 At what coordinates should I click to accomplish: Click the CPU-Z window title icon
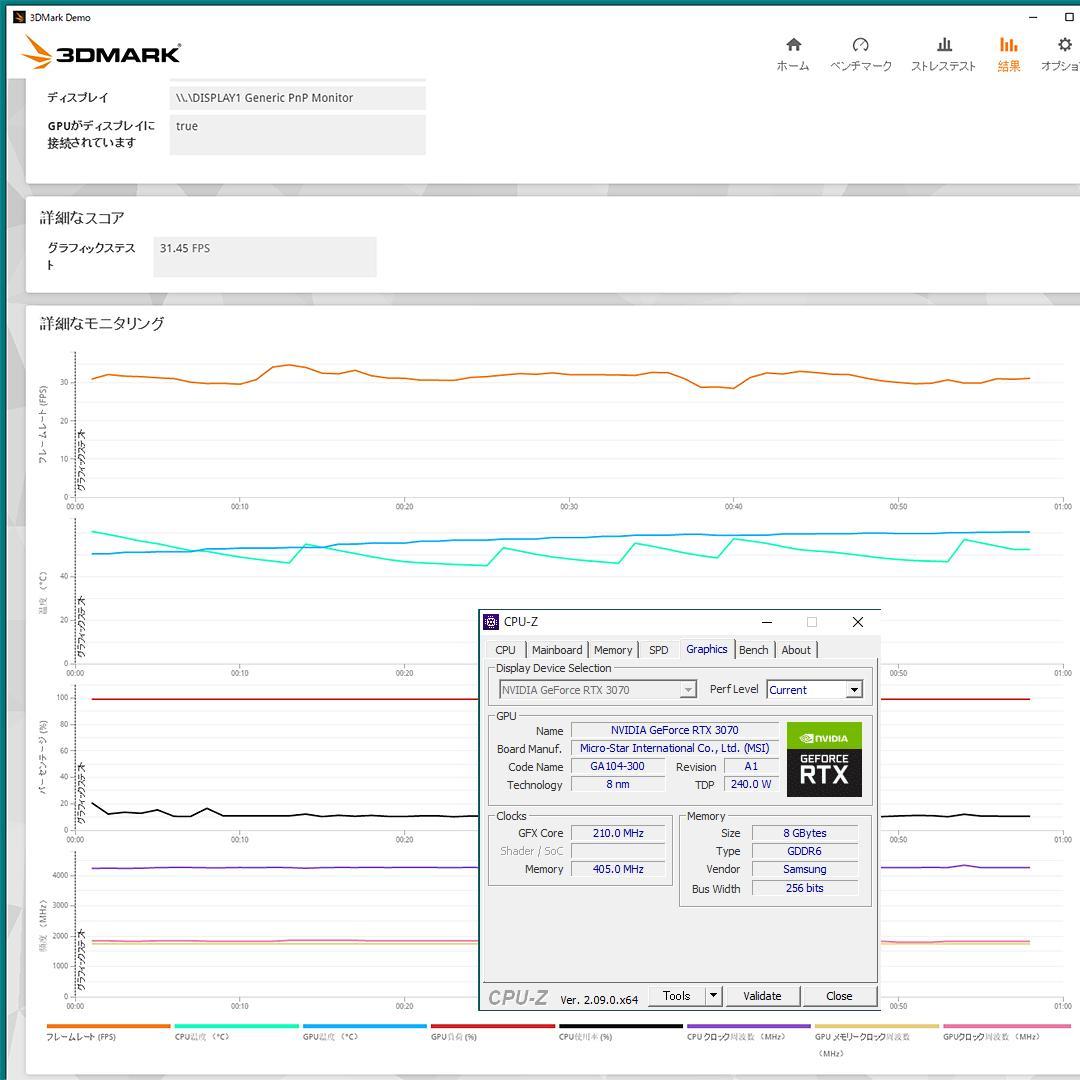(x=490, y=622)
